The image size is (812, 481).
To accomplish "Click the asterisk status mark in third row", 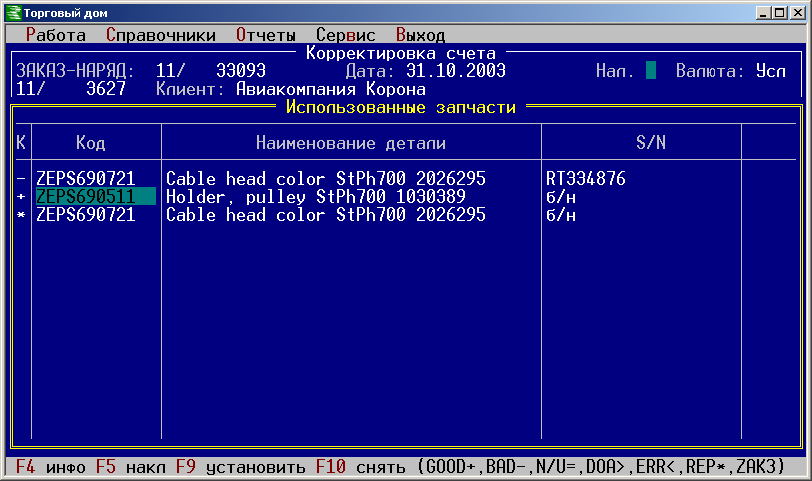I will 21,214.
